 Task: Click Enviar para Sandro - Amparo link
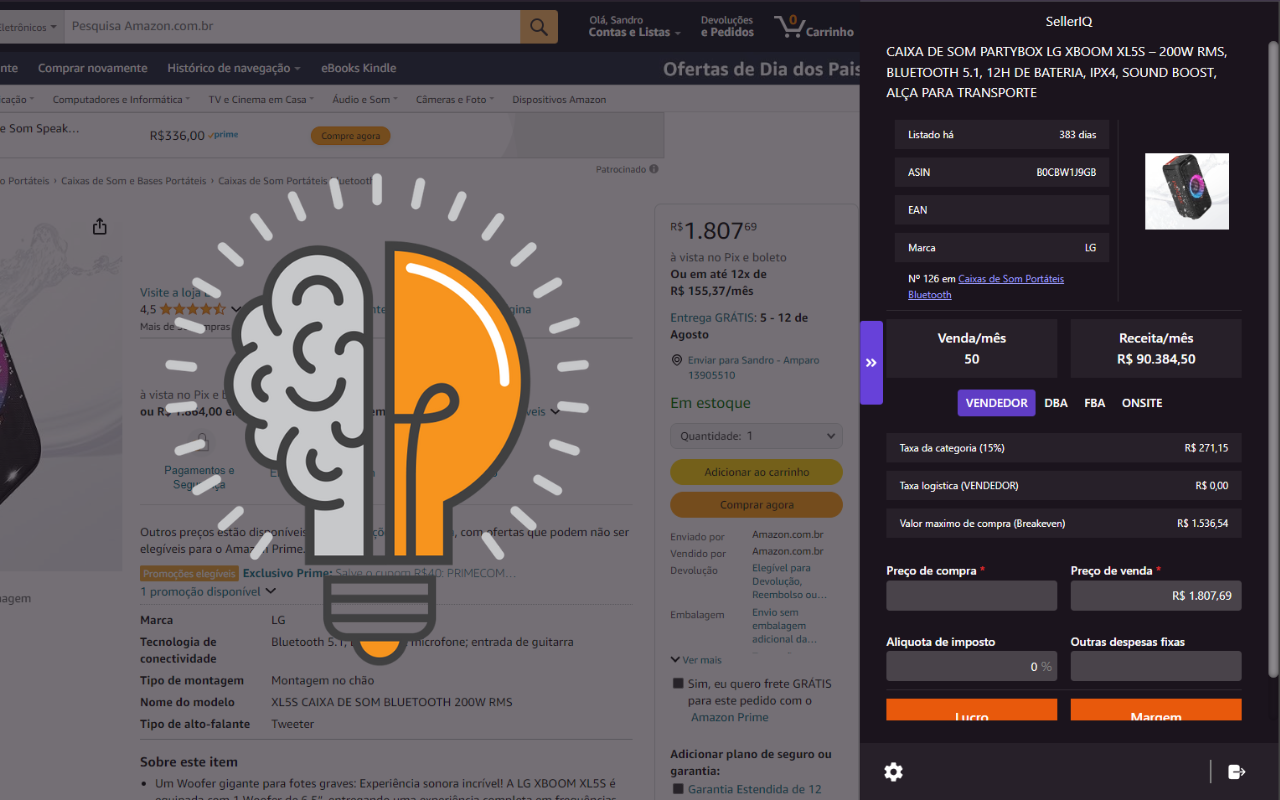[x=752, y=368]
